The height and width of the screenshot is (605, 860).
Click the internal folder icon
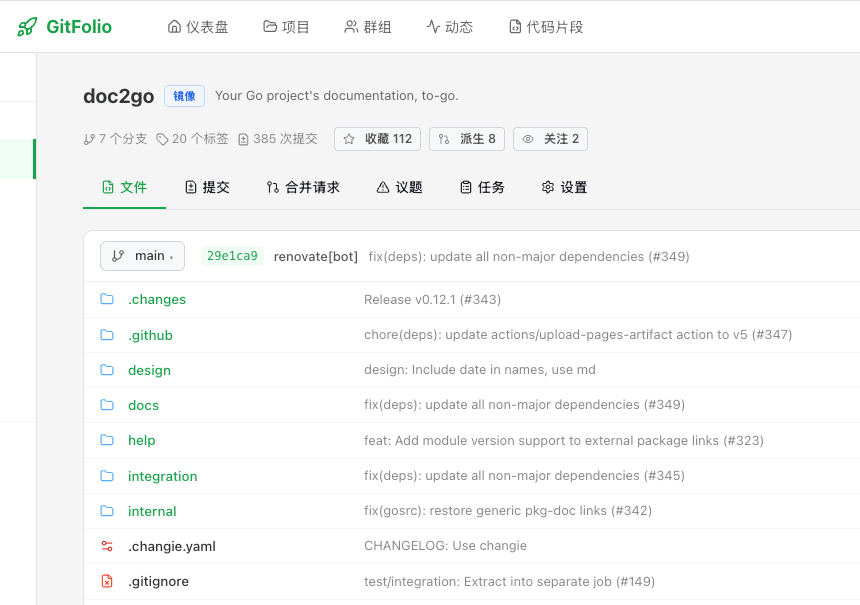(x=107, y=511)
